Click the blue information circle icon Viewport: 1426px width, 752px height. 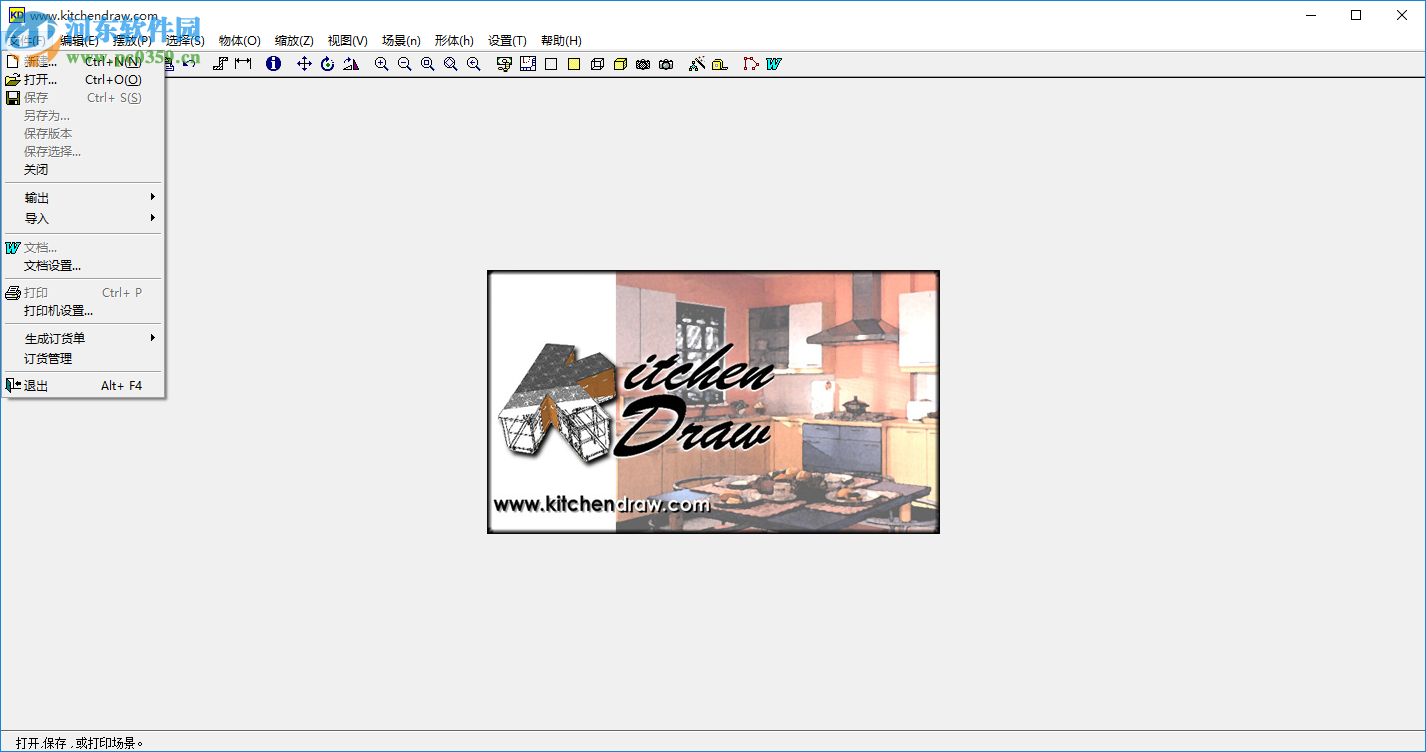pos(274,64)
